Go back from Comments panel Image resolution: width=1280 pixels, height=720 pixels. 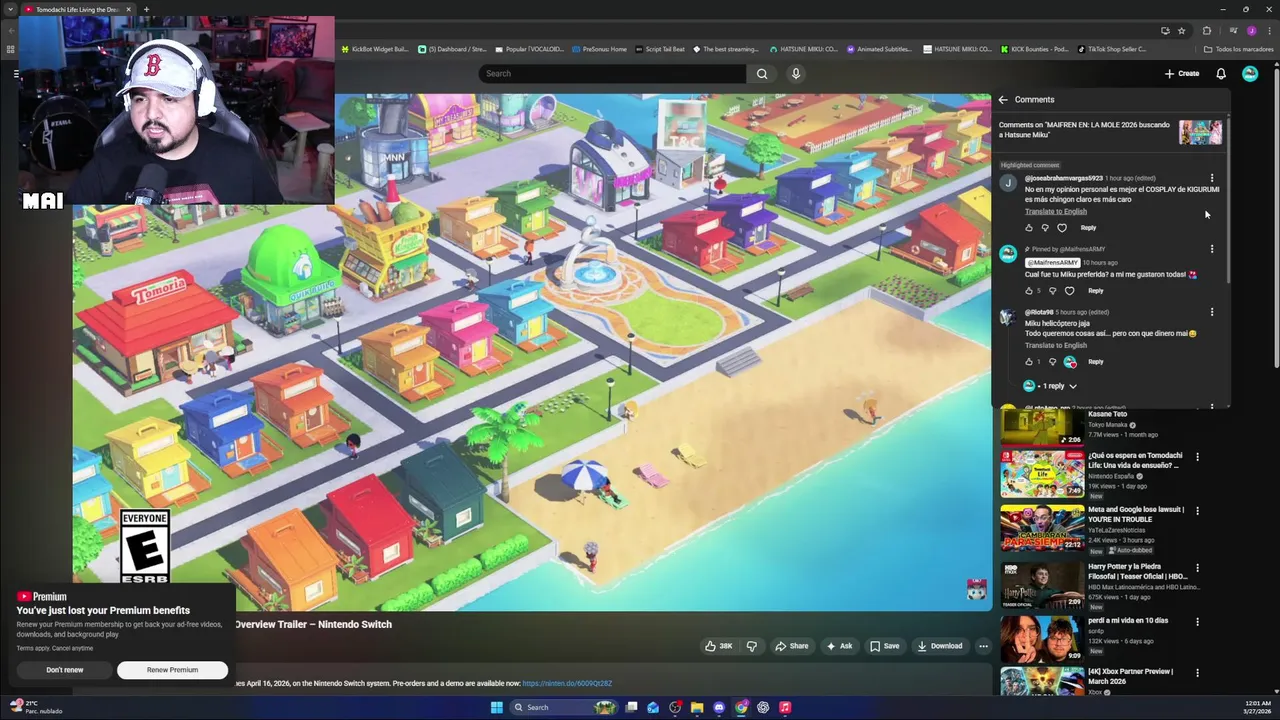click(1003, 99)
